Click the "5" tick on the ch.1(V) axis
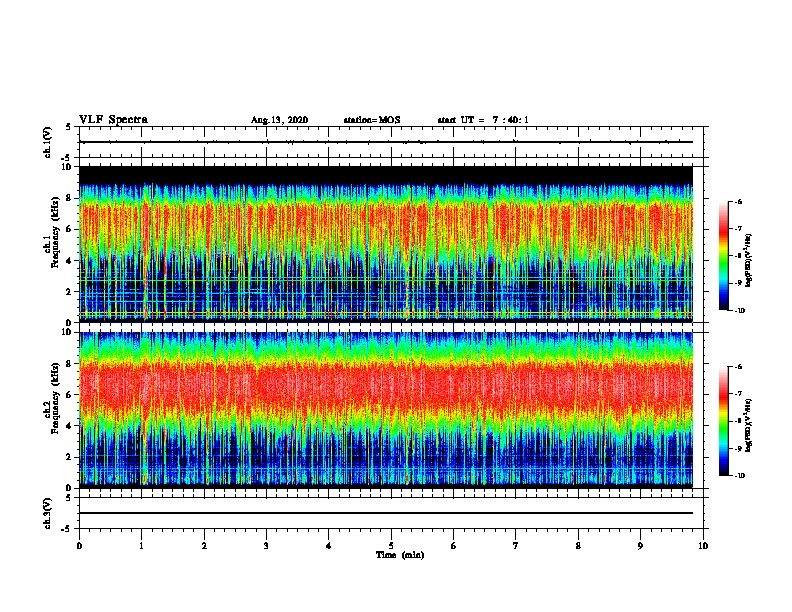Screen dimensions: 792x612 click(68, 127)
